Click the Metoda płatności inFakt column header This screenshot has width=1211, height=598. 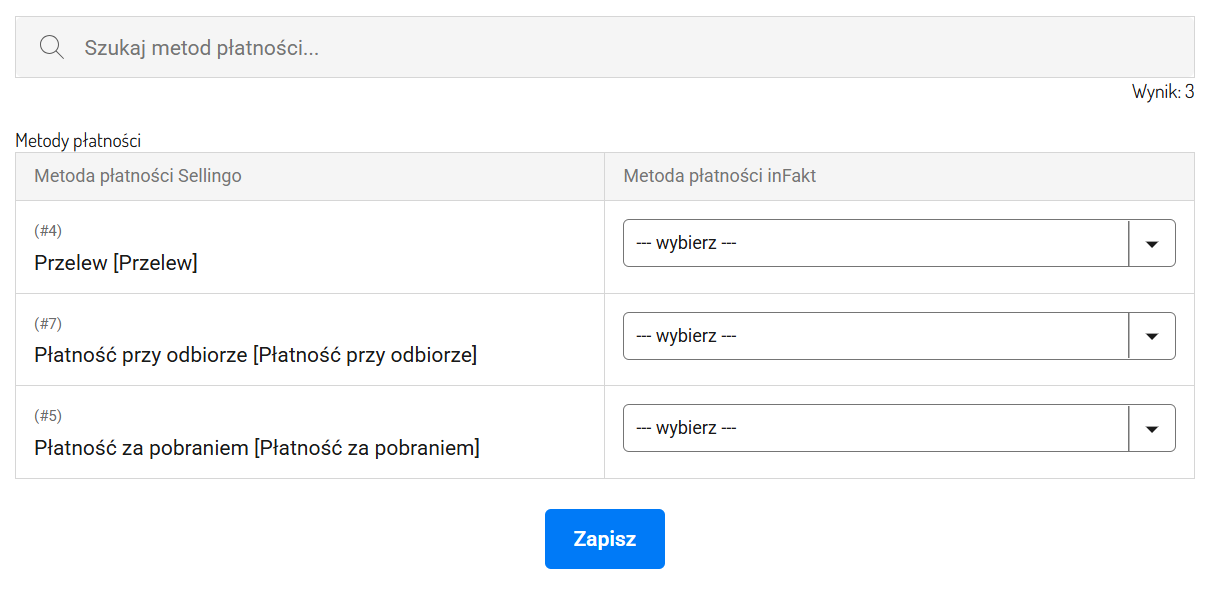point(720,176)
